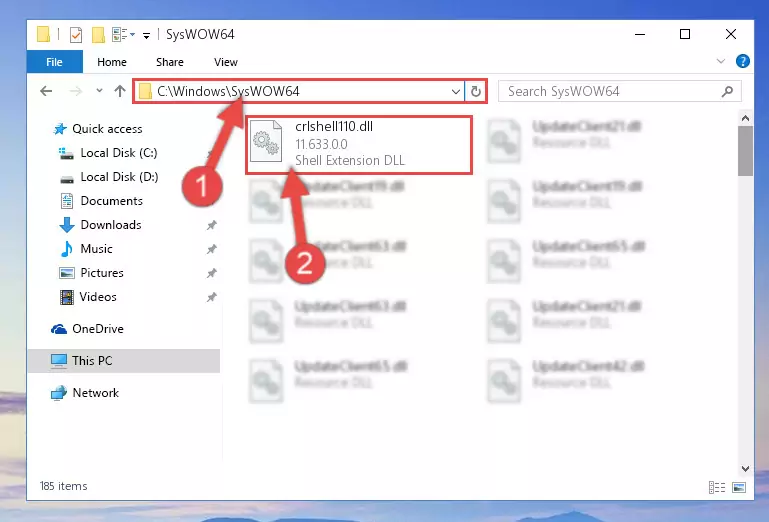Click the address bar path C:\Windows\SysWOW64

tap(228, 91)
